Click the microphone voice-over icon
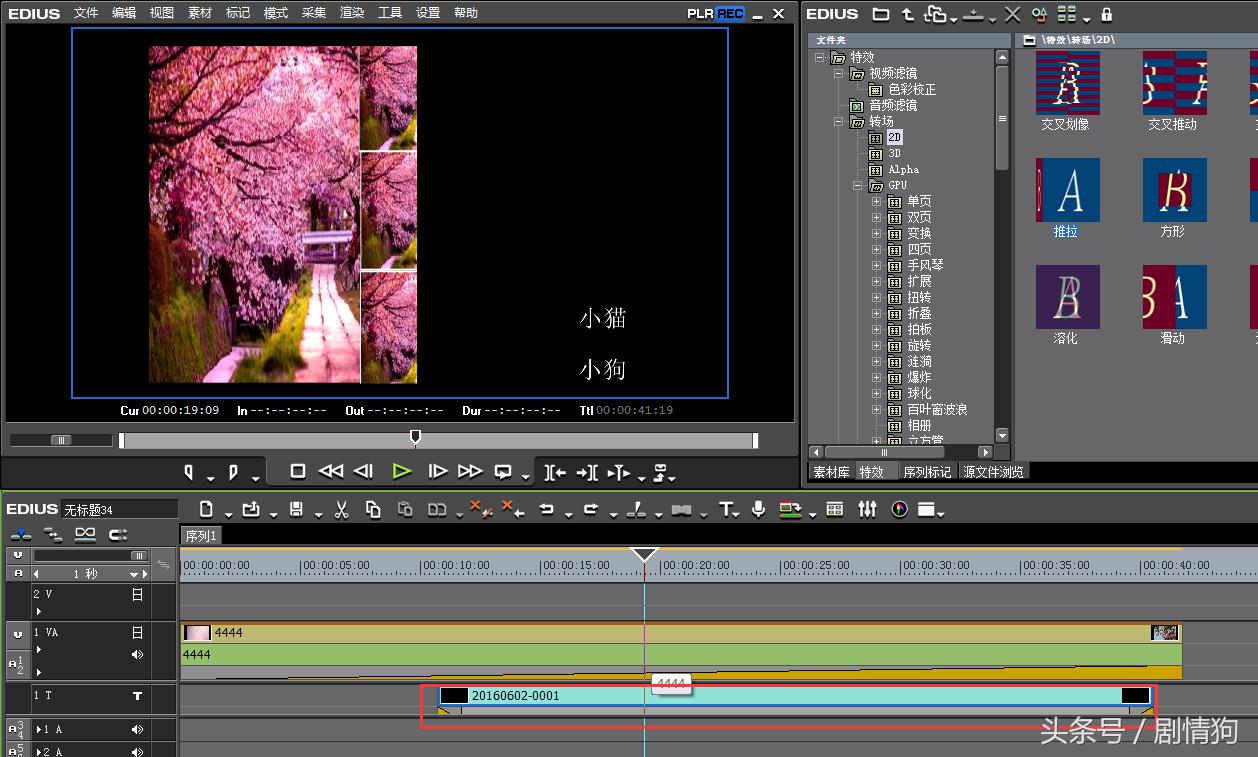 pyautogui.click(x=759, y=510)
